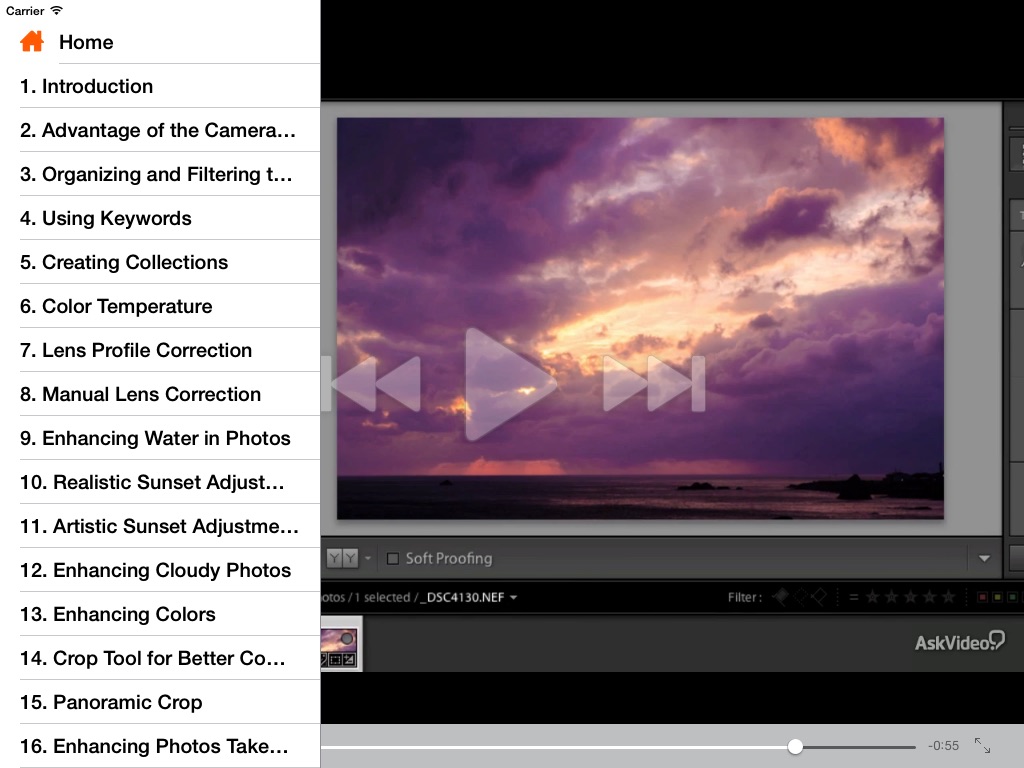The width and height of the screenshot is (1024, 768).
Task: Click the remaining time -0:55 label
Action: point(944,746)
